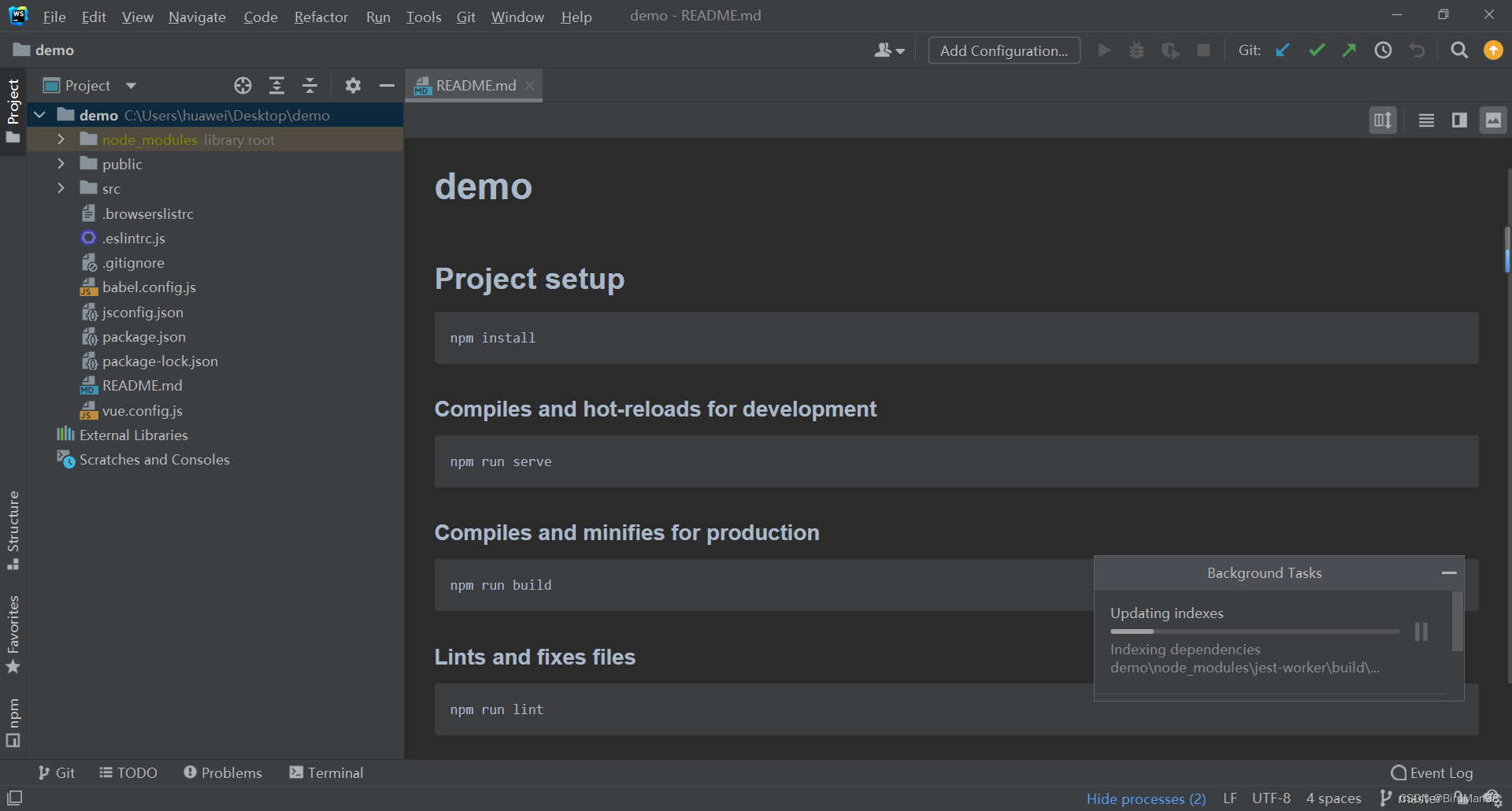Open the Event Log
Image resolution: width=1512 pixels, height=811 pixels.
[x=1432, y=772]
